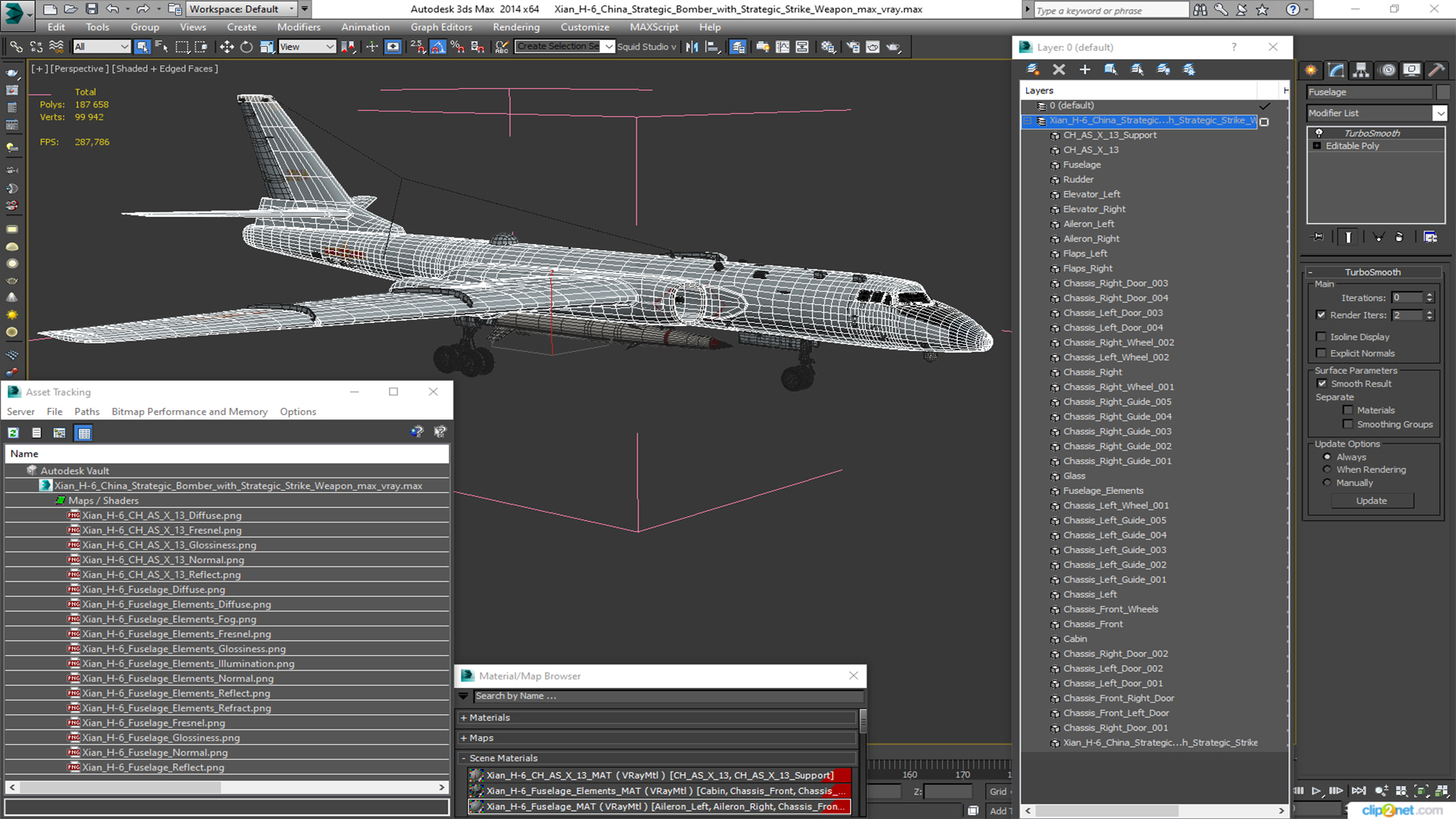Image resolution: width=1456 pixels, height=819 pixels.
Task: Click Remove Modifier trash icon below stack
Action: coord(1399,237)
